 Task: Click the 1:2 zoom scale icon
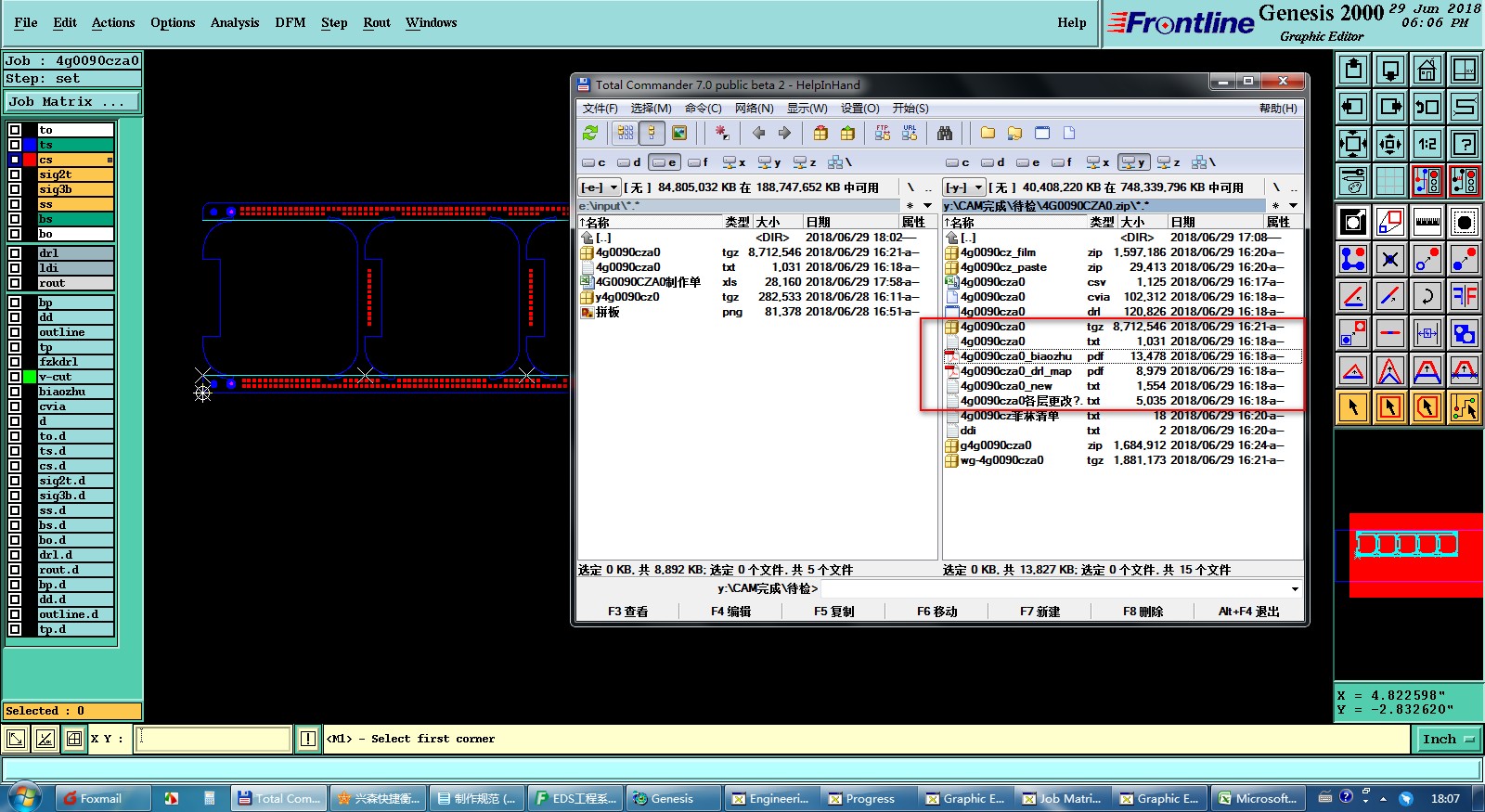pos(1427,144)
